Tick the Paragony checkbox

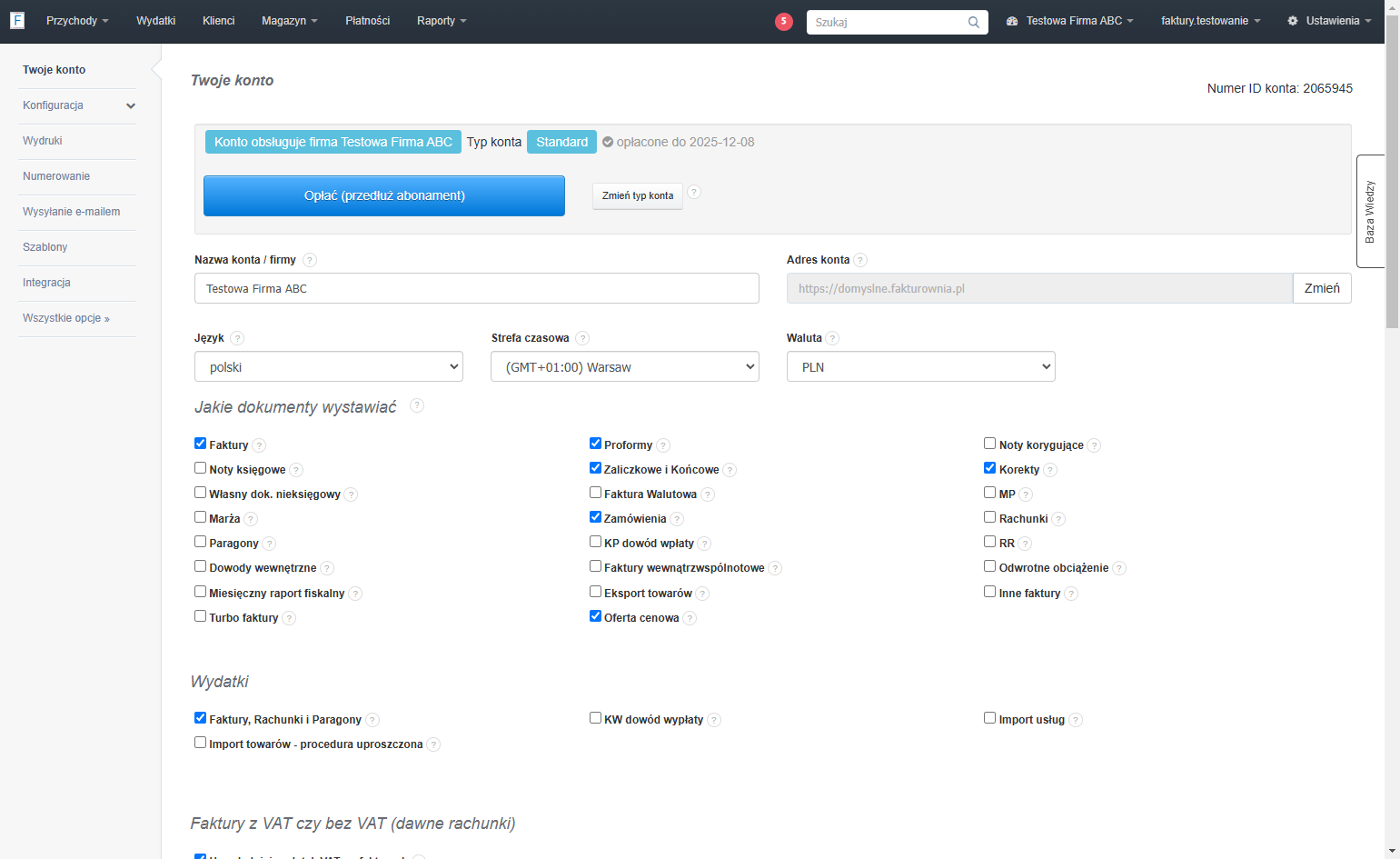pos(200,542)
